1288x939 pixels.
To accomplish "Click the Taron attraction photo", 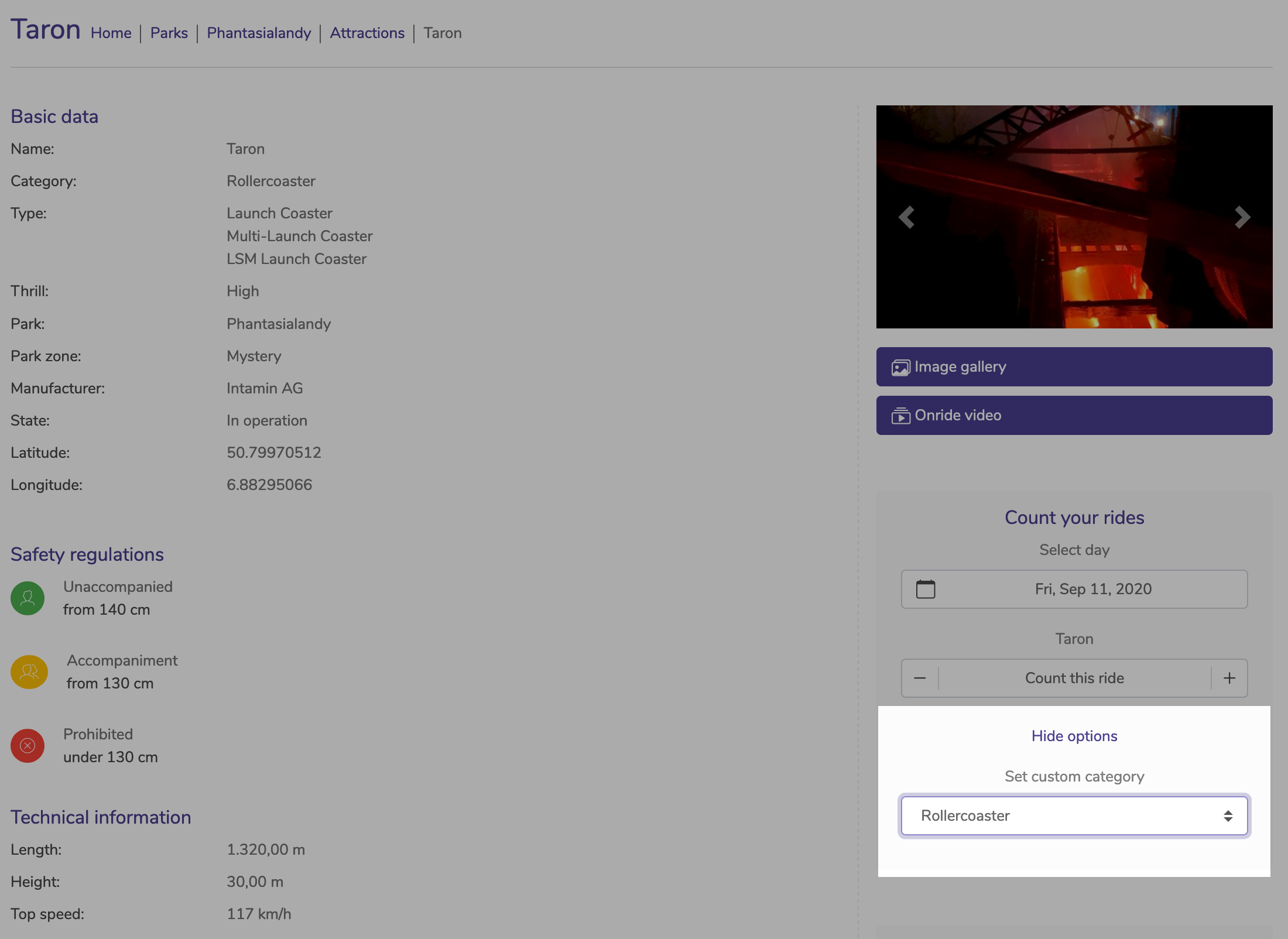I will pos(1074,217).
